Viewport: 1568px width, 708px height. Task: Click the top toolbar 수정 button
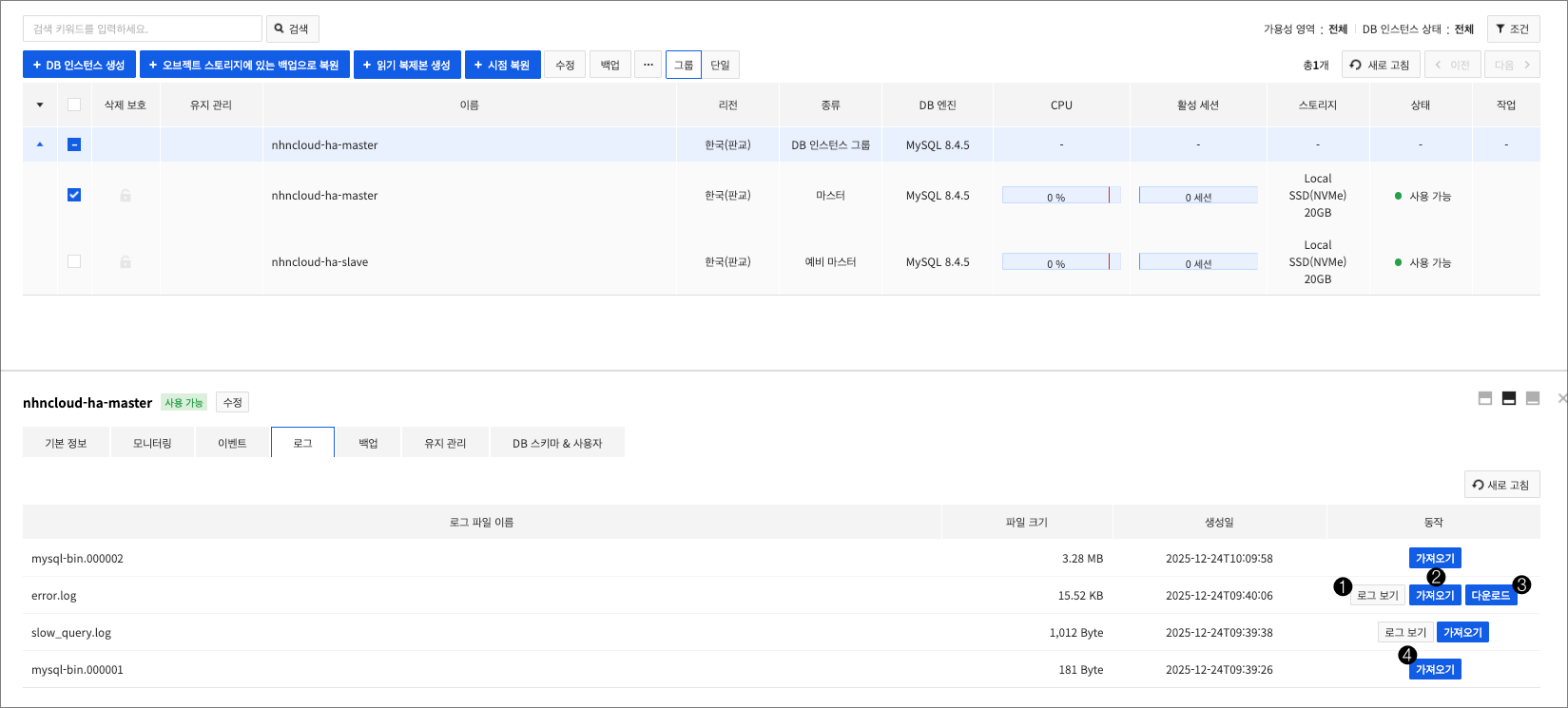tap(565, 65)
